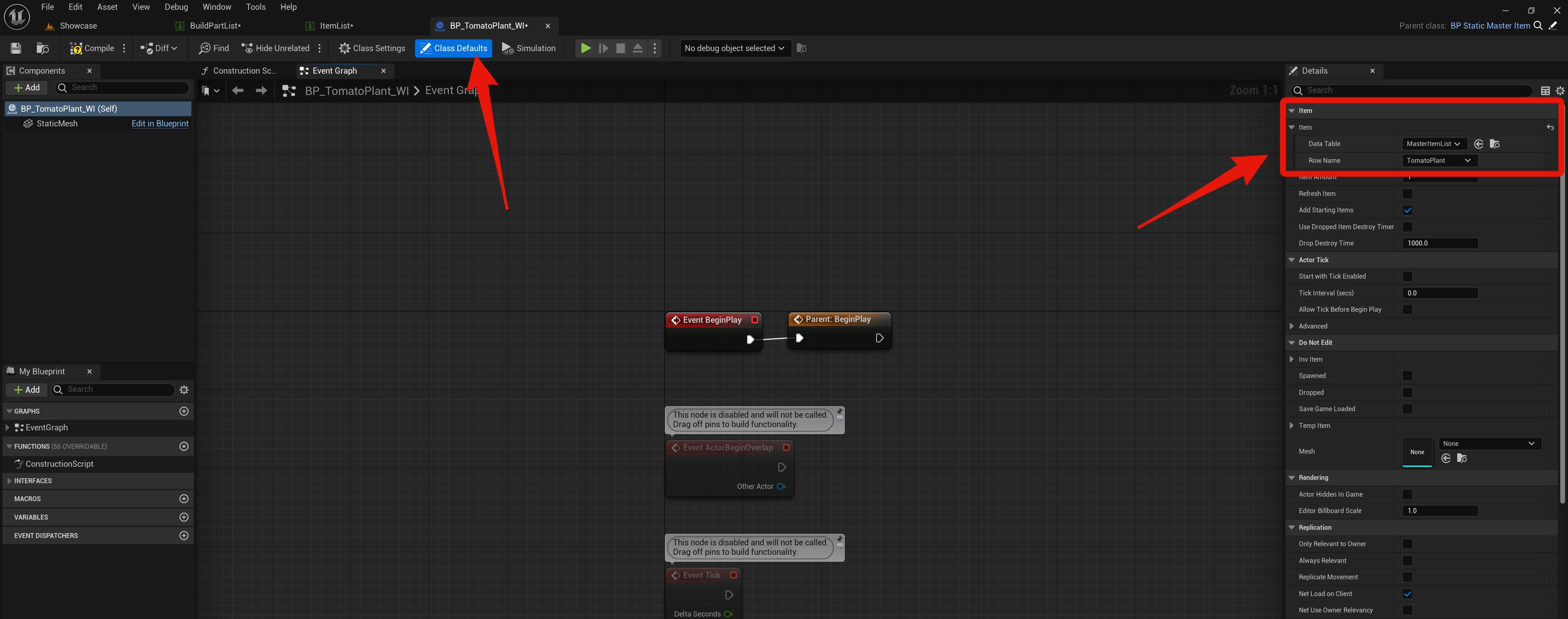Uncheck Add Starting Items
Screen dimensions: 1568x619
(x=1407, y=210)
